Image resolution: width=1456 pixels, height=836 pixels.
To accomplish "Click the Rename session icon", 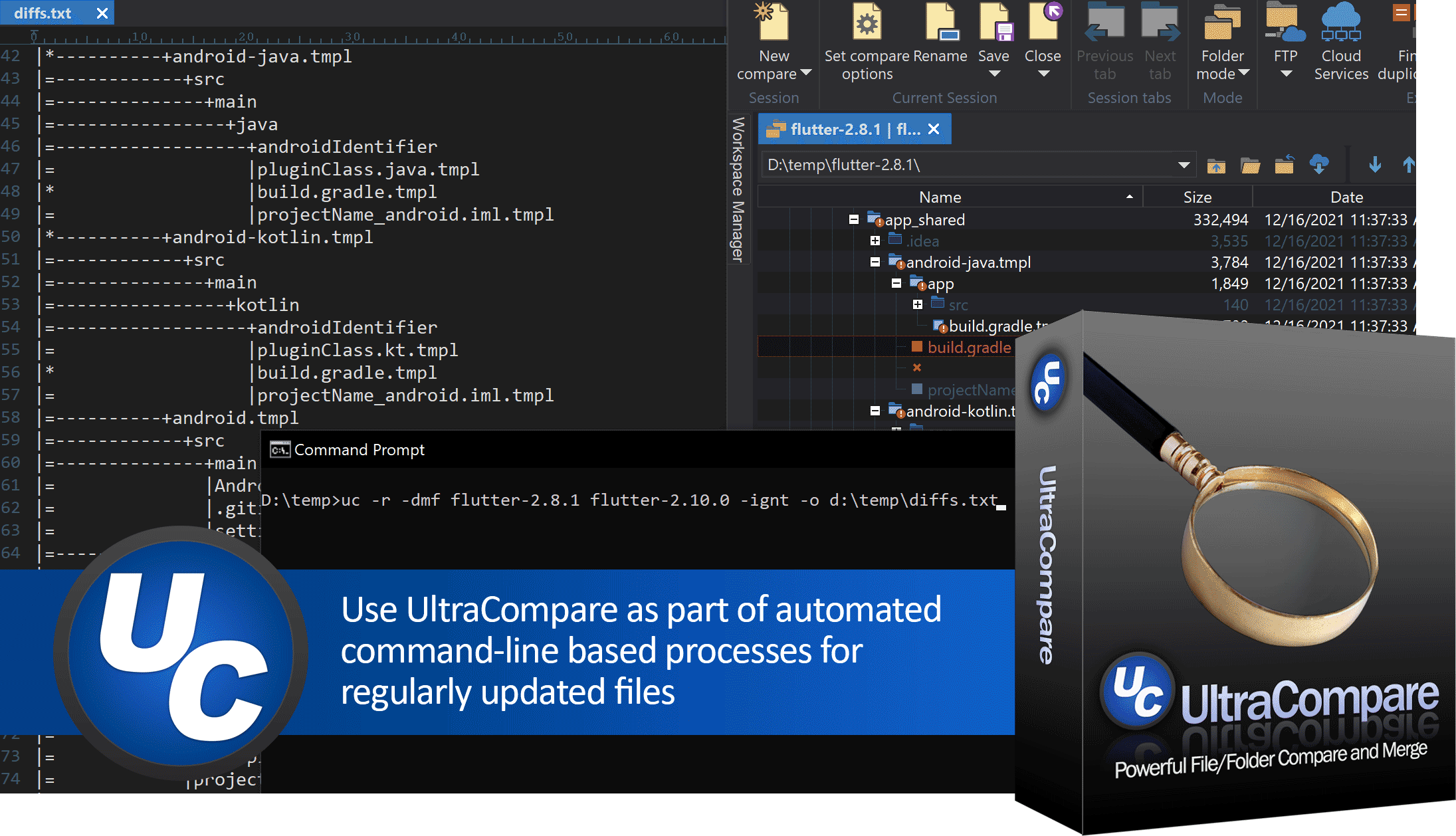I will [x=942, y=23].
